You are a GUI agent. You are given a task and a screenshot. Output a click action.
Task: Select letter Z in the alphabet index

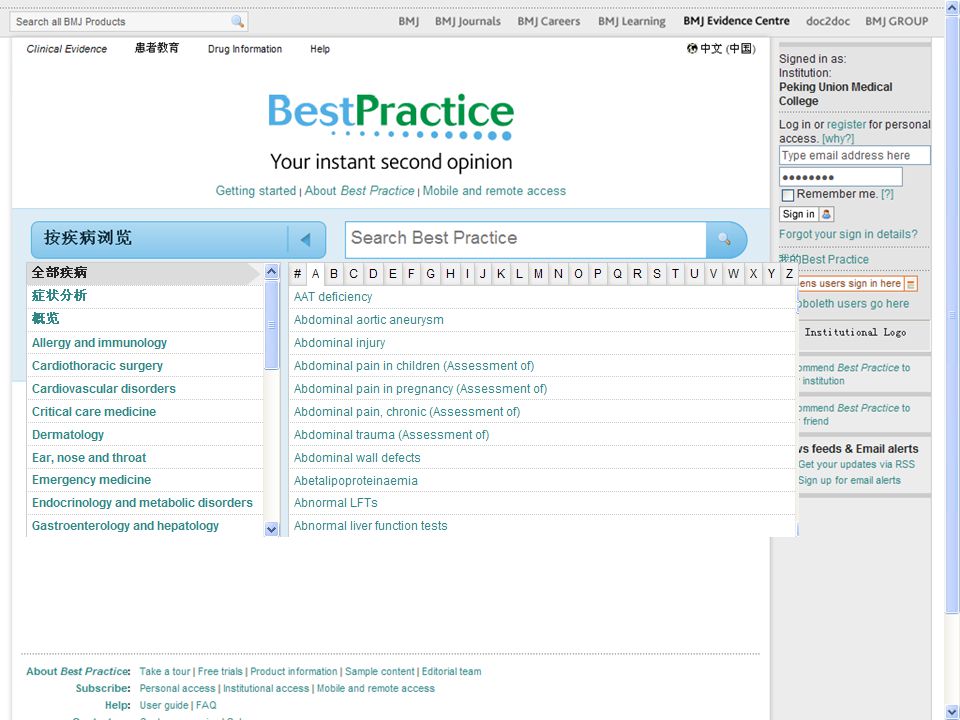pyautogui.click(x=789, y=274)
